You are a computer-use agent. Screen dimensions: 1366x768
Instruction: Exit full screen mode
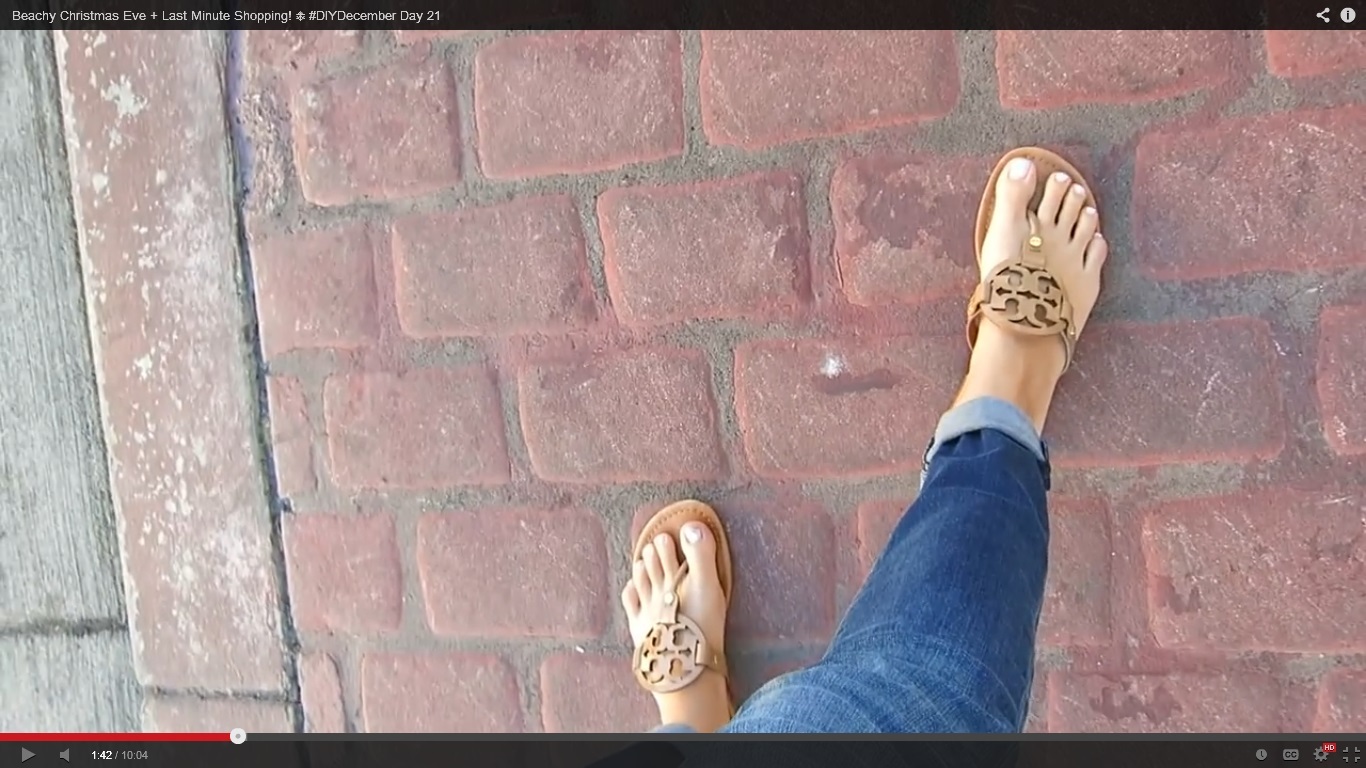click(1351, 755)
